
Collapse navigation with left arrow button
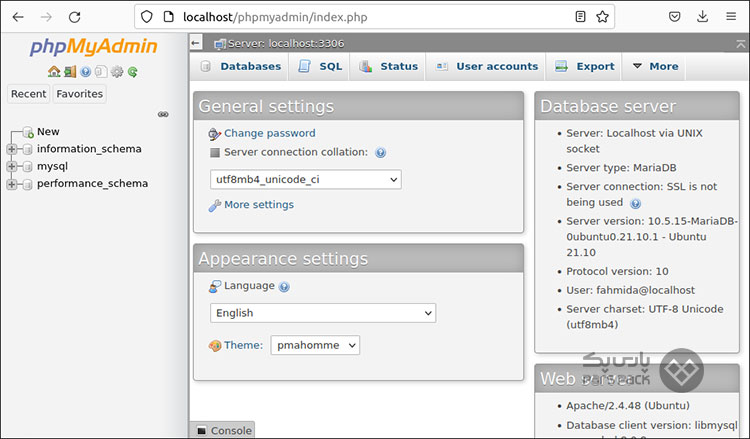pyautogui.click(x=195, y=43)
